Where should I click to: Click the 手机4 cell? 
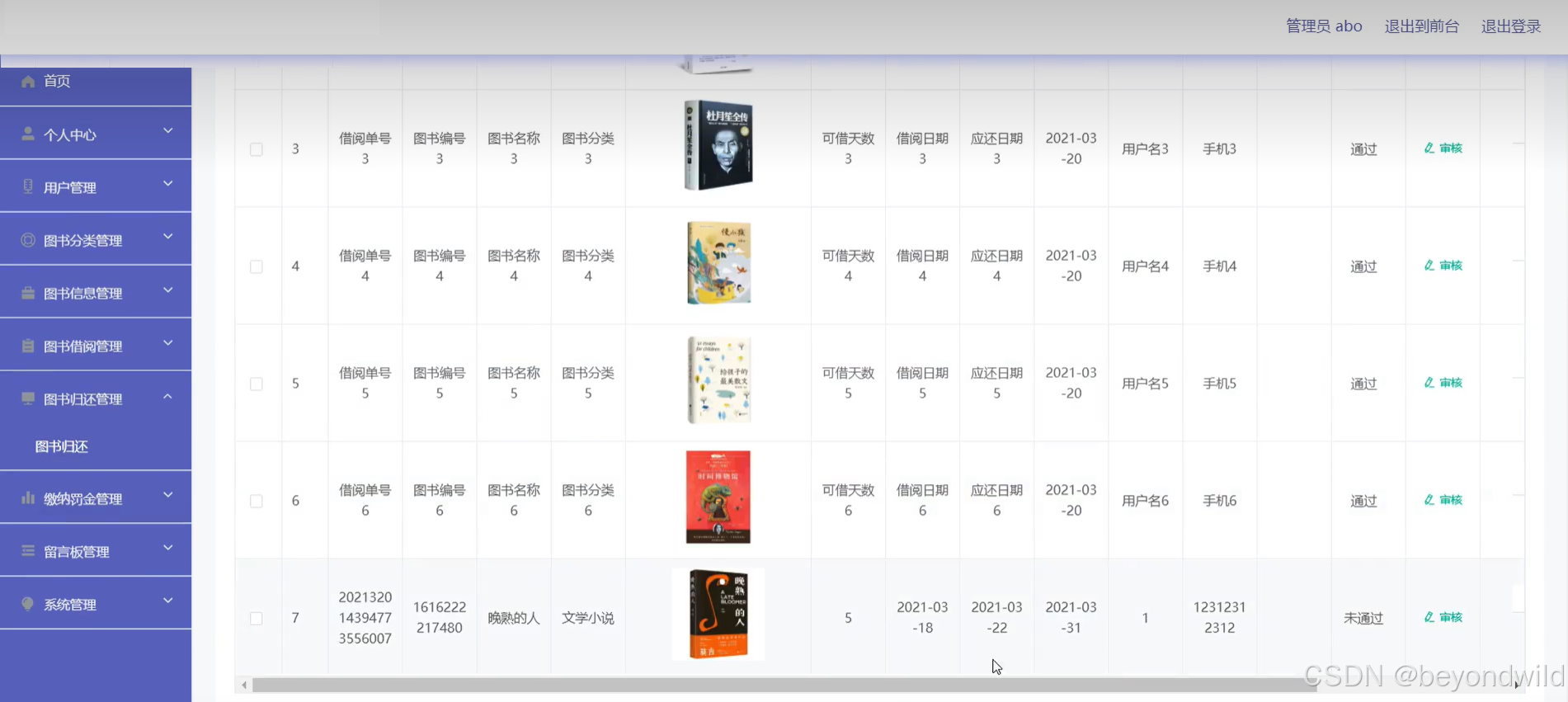pyautogui.click(x=1219, y=266)
